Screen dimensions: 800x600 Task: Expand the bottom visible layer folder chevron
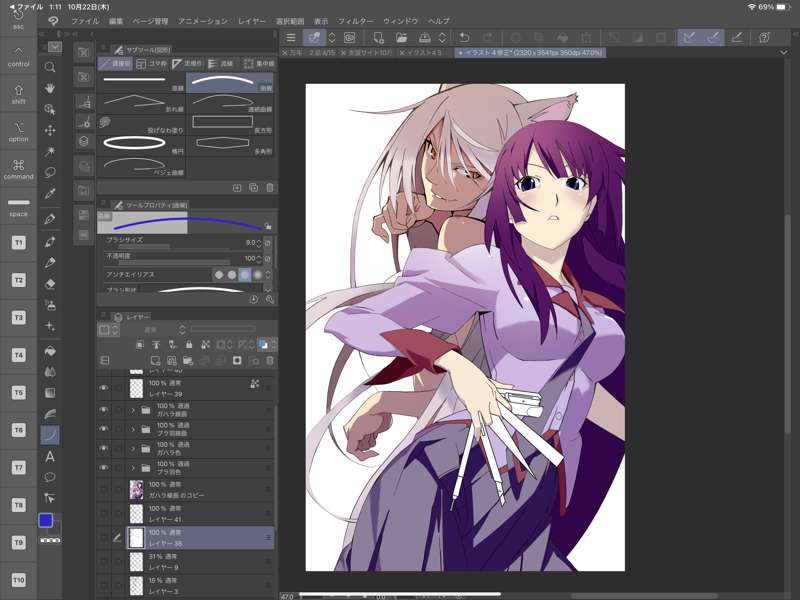coord(133,468)
